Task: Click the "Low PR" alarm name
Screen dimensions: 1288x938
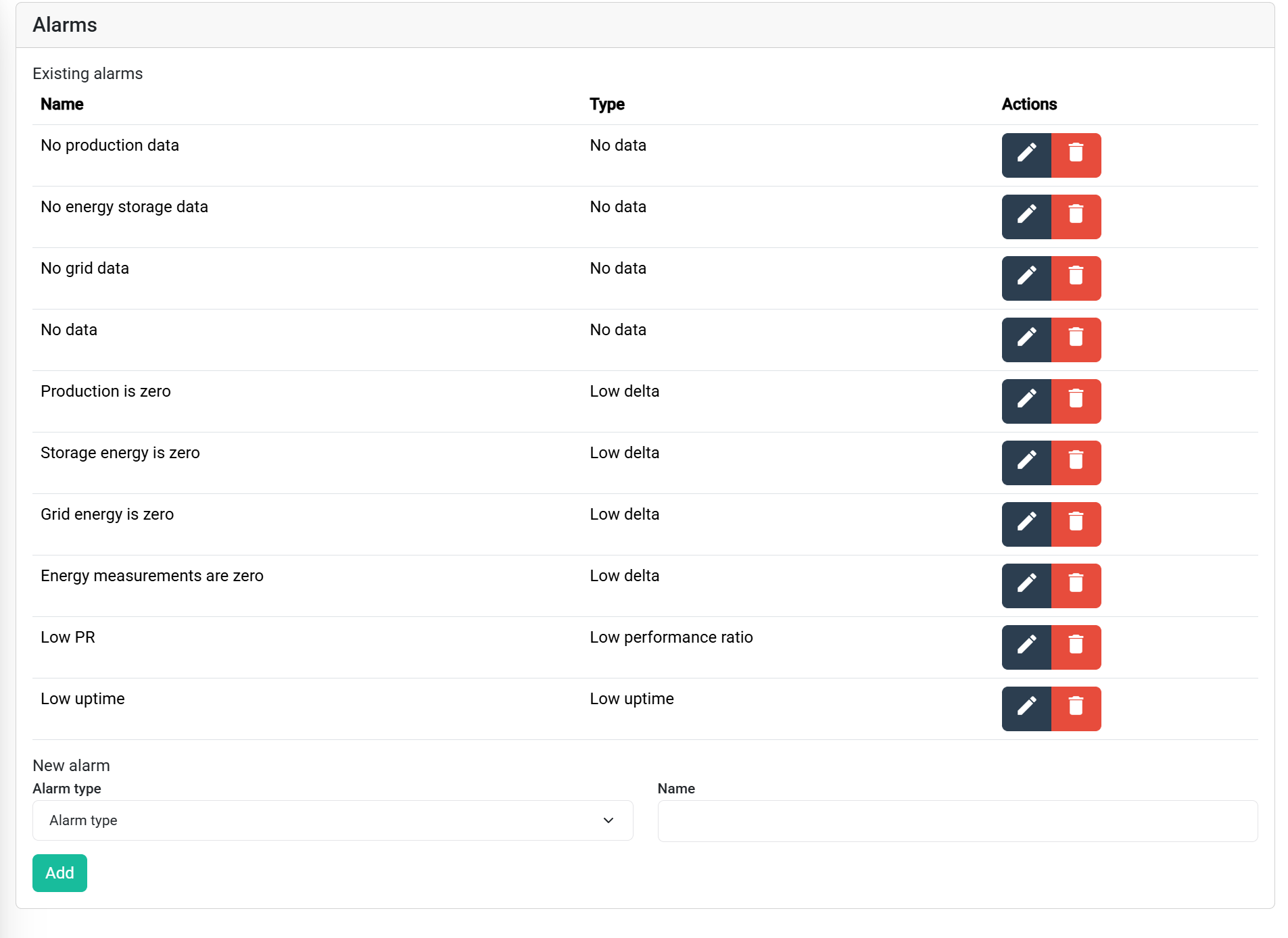Action: pyautogui.click(x=68, y=637)
